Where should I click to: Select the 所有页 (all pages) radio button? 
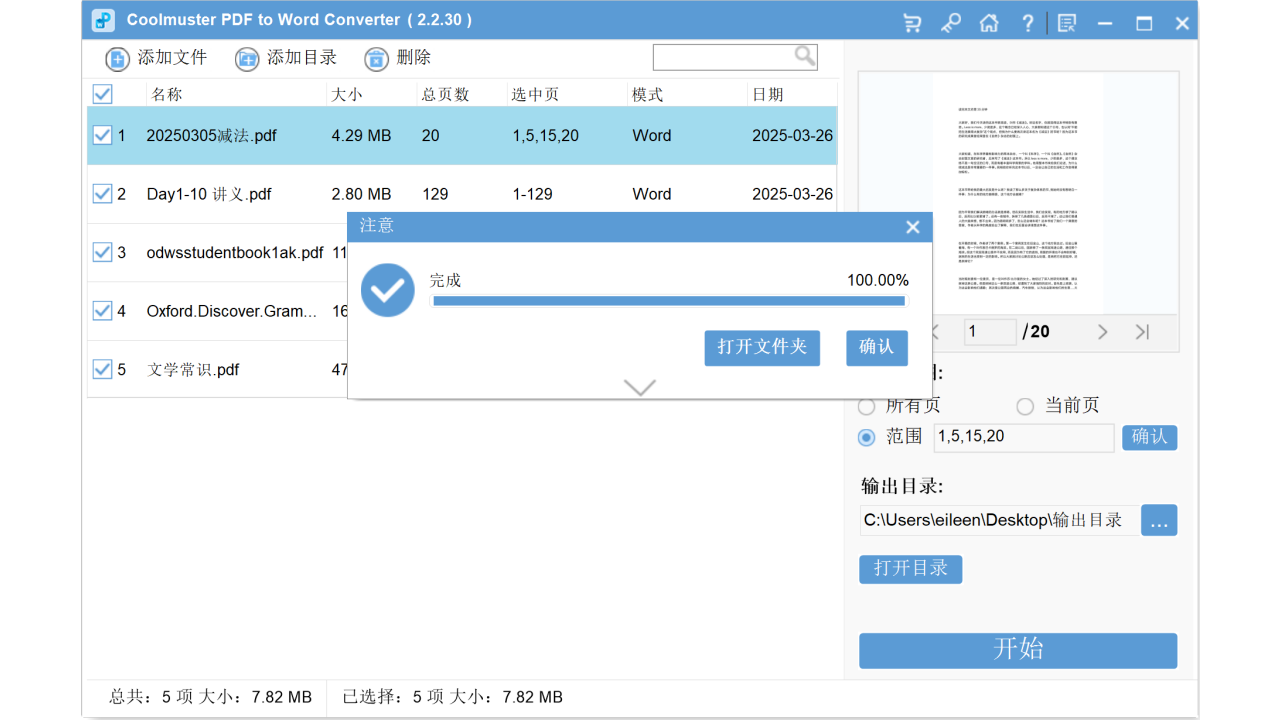866,406
